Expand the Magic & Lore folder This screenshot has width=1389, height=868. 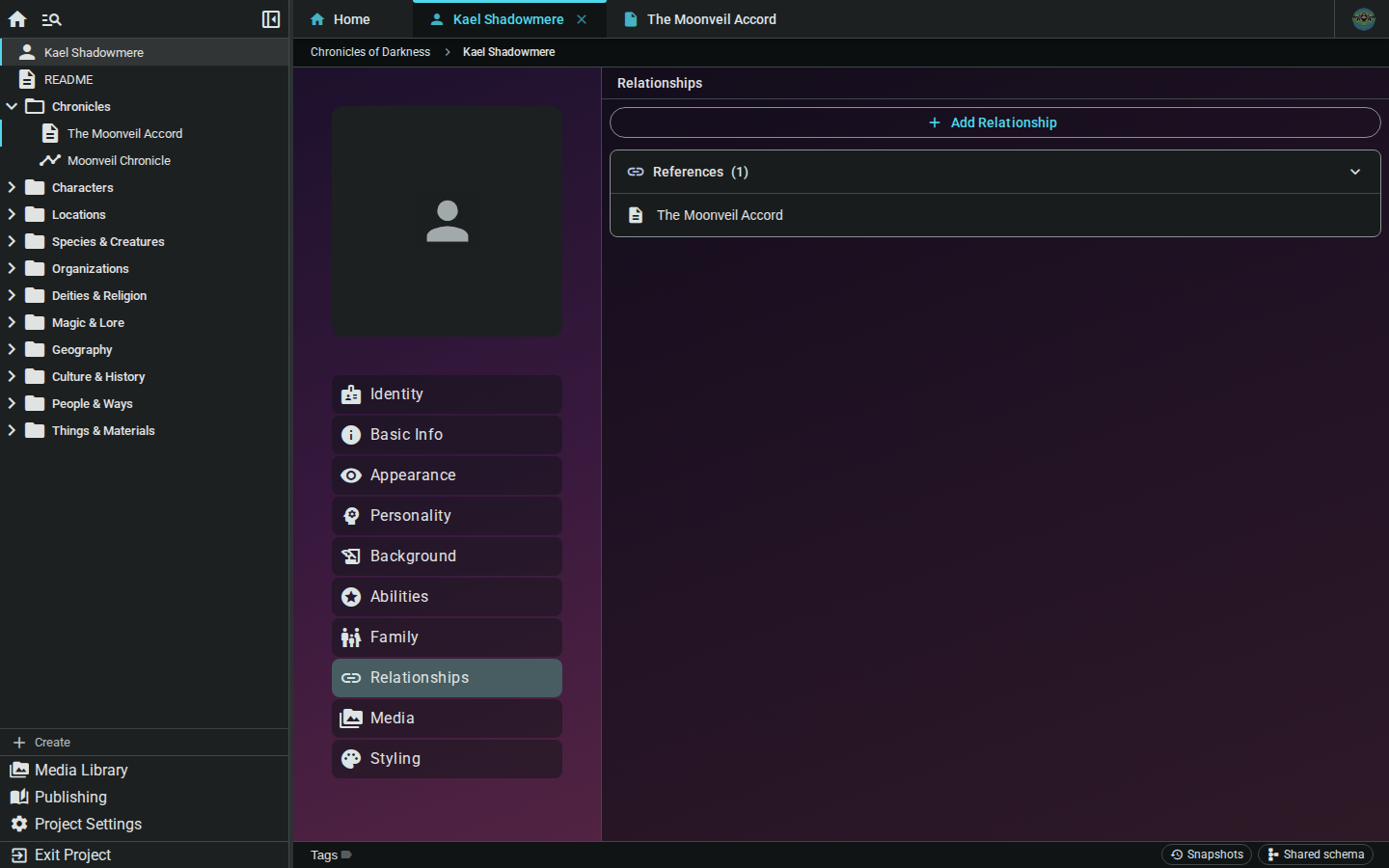tap(12, 322)
